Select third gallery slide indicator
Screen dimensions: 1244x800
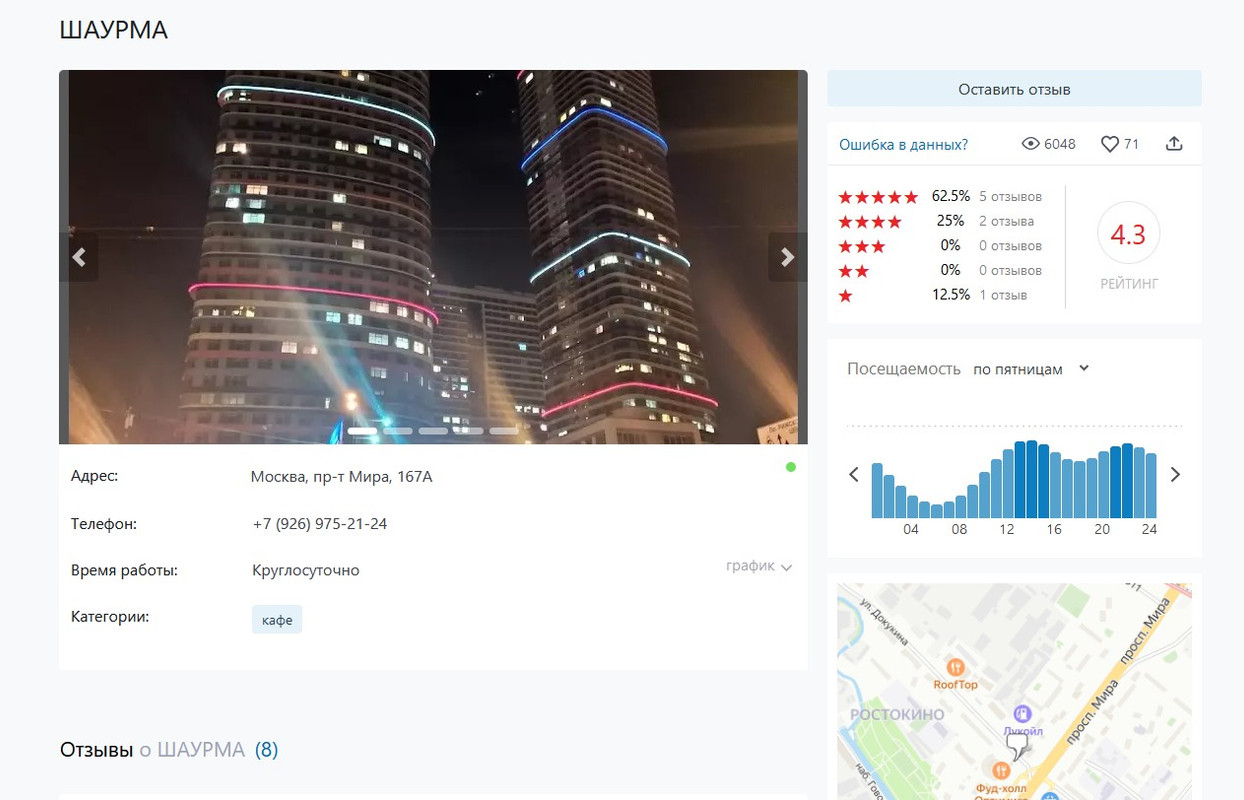[x=433, y=431]
